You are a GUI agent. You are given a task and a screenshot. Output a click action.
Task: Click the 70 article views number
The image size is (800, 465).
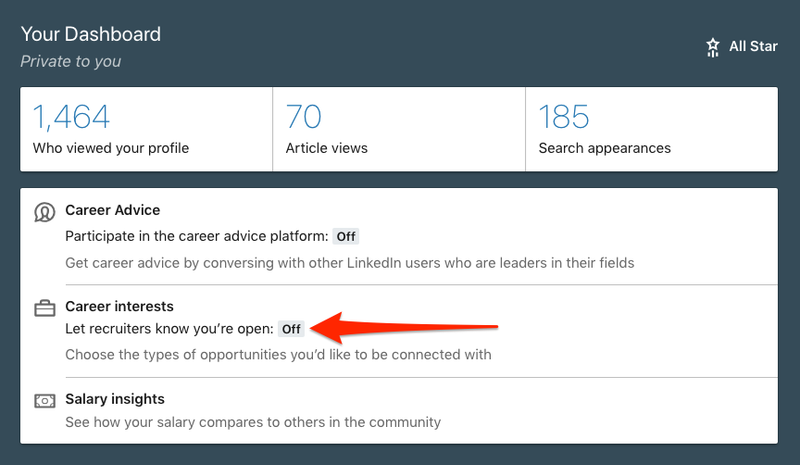304,117
